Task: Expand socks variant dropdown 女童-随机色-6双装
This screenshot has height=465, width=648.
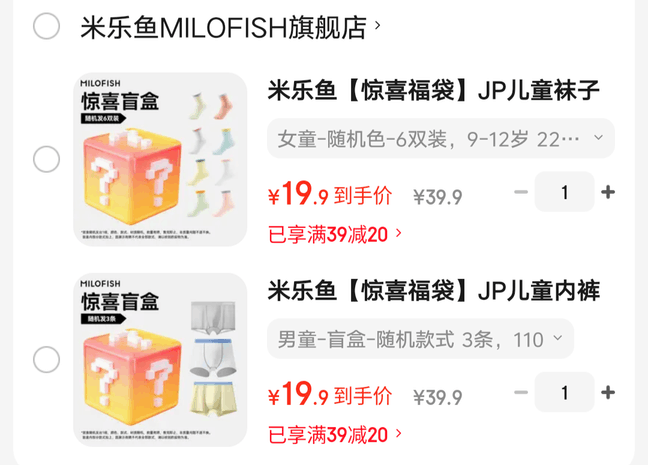Action: coord(441,138)
